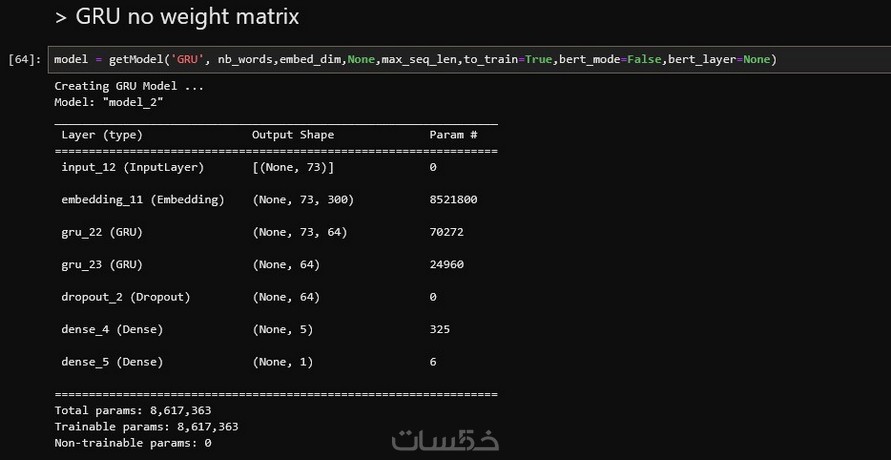Click the (None, 5) output shape
The height and width of the screenshot is (460, 891).
pos(282,329)
